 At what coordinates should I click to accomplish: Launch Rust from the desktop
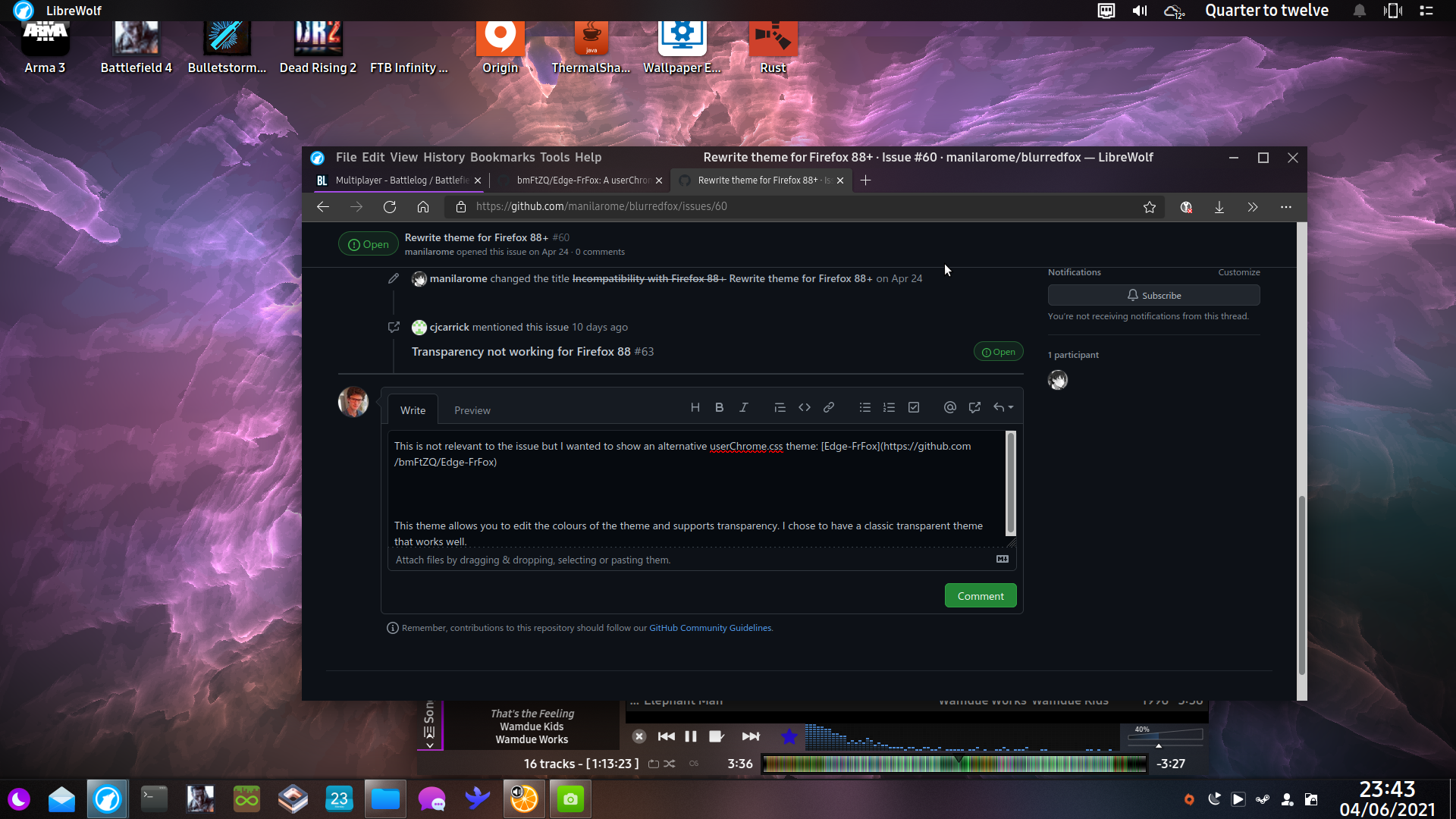click(773, 47)
